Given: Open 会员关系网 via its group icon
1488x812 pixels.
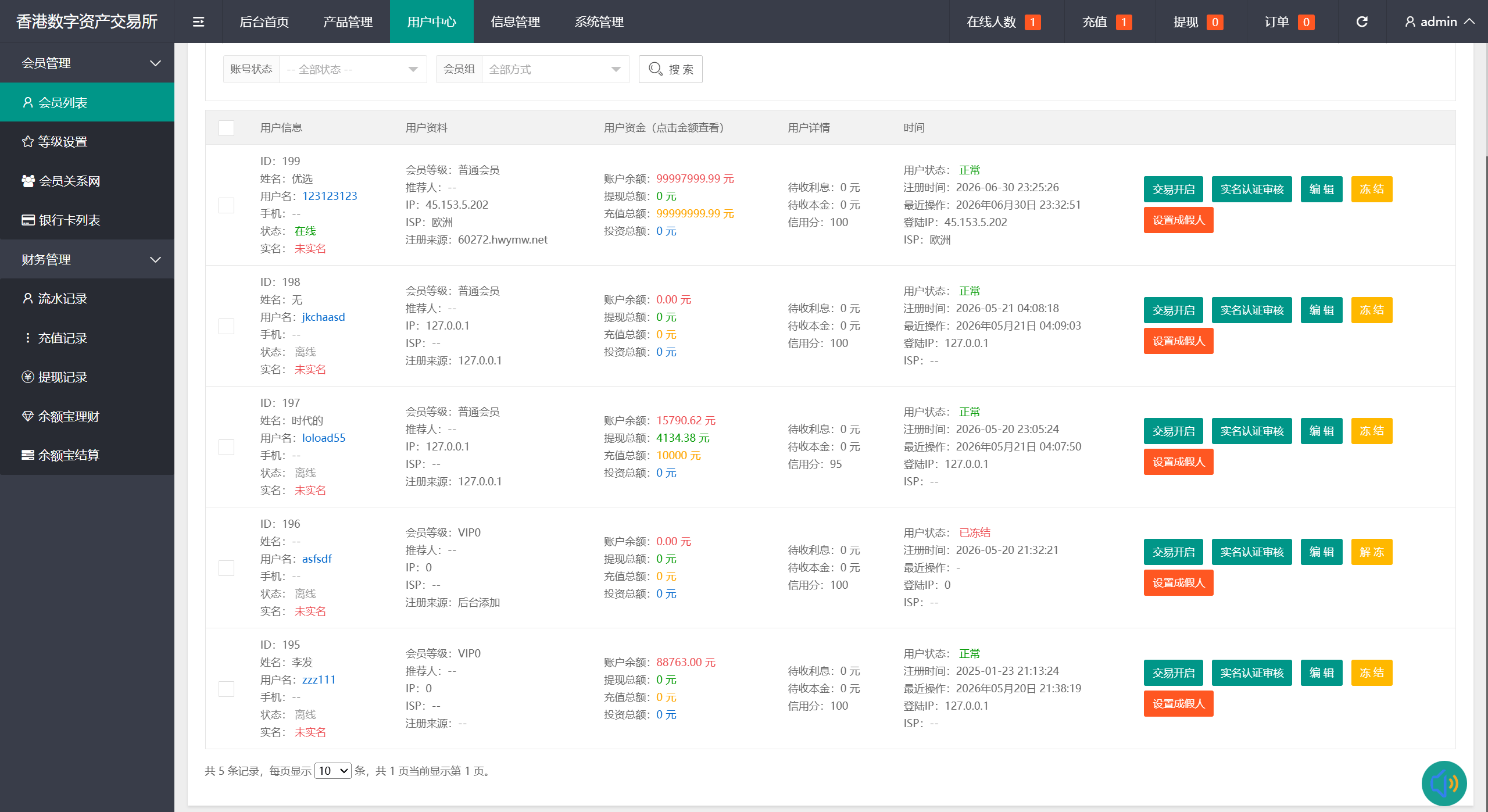Looking at the screenshot, I should pos(28,181).
